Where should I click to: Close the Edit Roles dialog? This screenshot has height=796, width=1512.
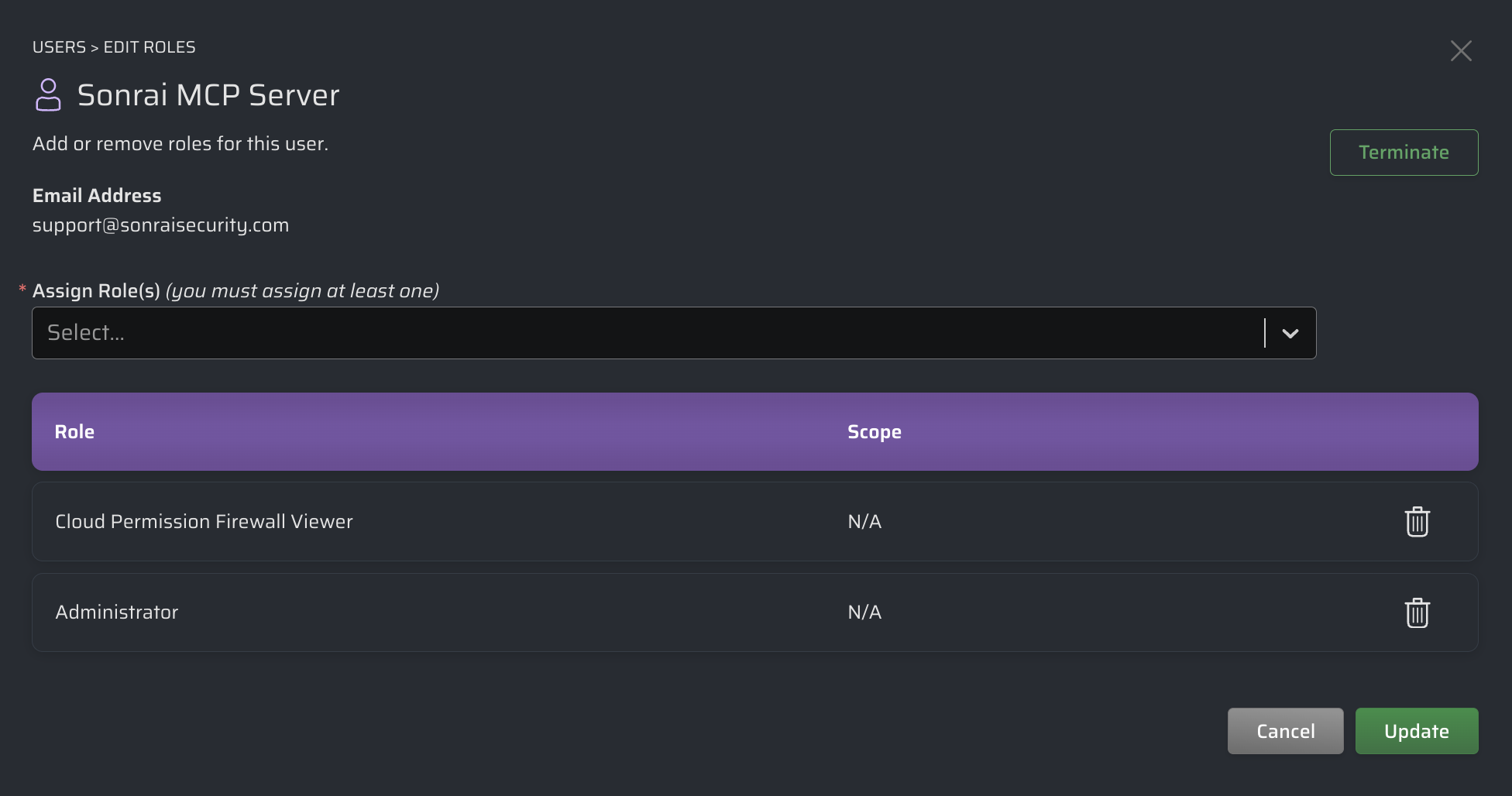click(x=1461, y=51)
